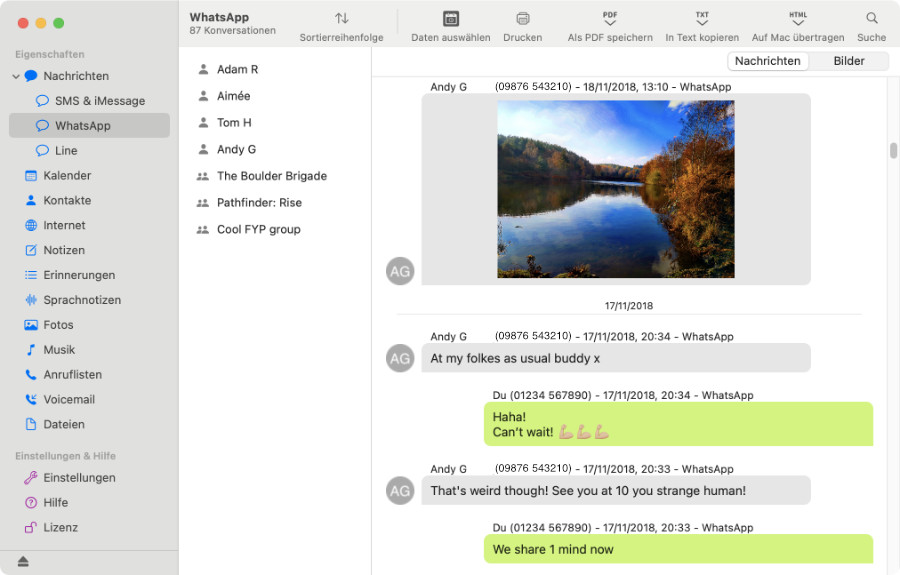900x575 pixels.
Task: Click the Erinnerungen list icon
Action: pos(31,275)
